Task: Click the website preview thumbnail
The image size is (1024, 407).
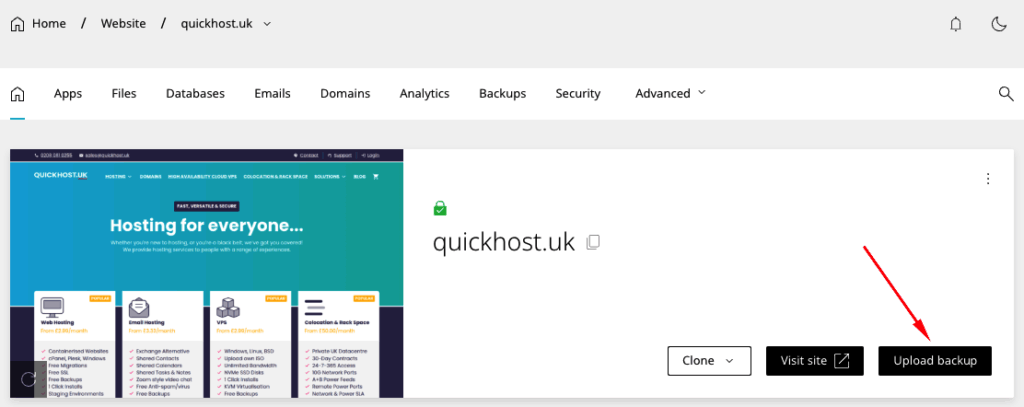Action: 206,273
